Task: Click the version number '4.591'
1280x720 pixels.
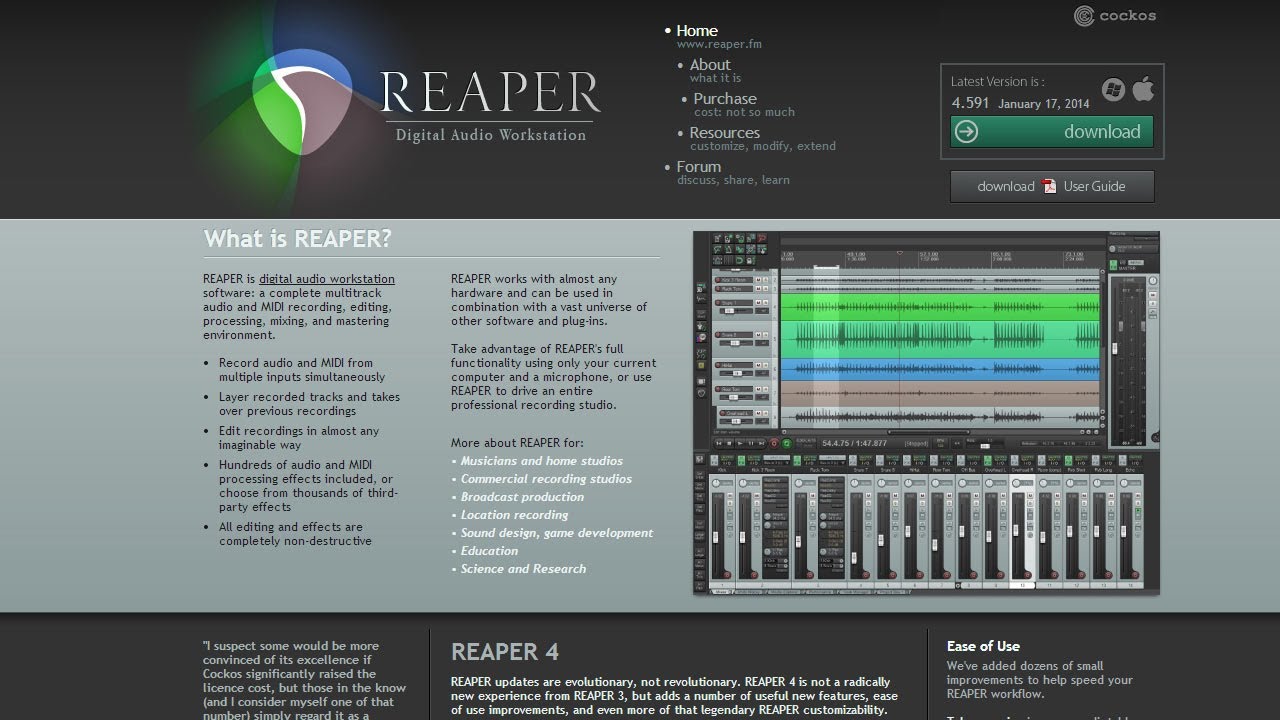Action: (970, 103)
